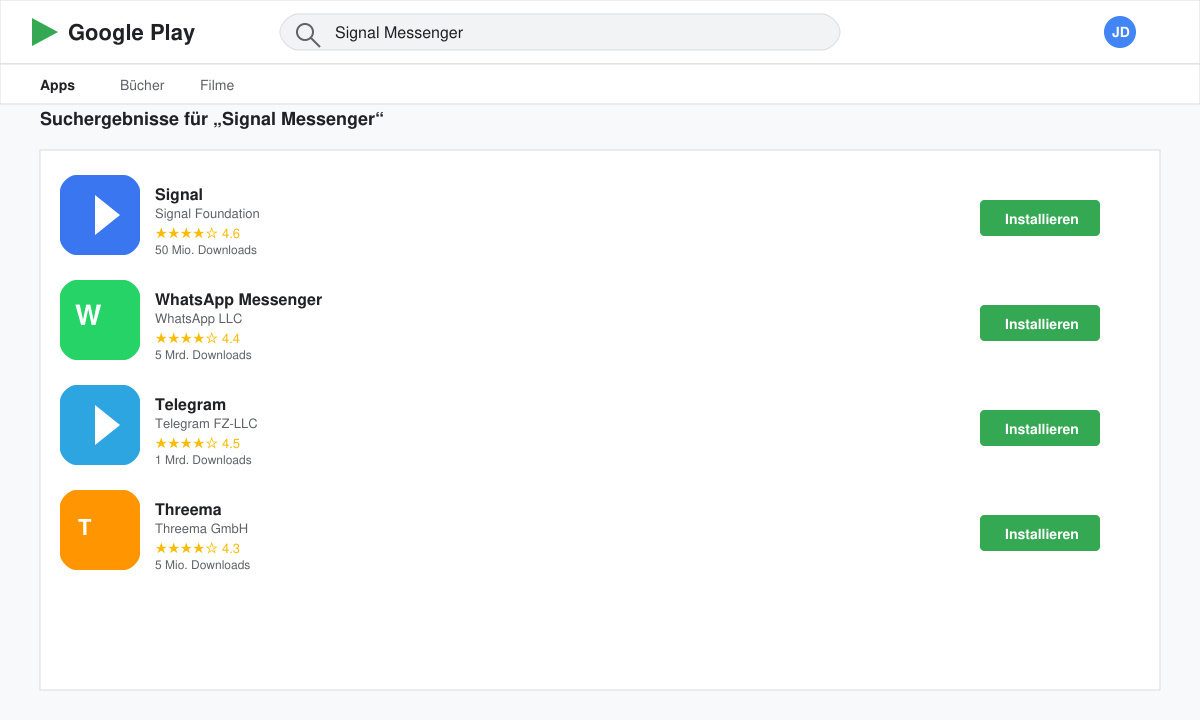The height and width of the screenshot is (720, 1200).
Task: Click the Google Play triangle logo
Action: click(x=44, y=32)
